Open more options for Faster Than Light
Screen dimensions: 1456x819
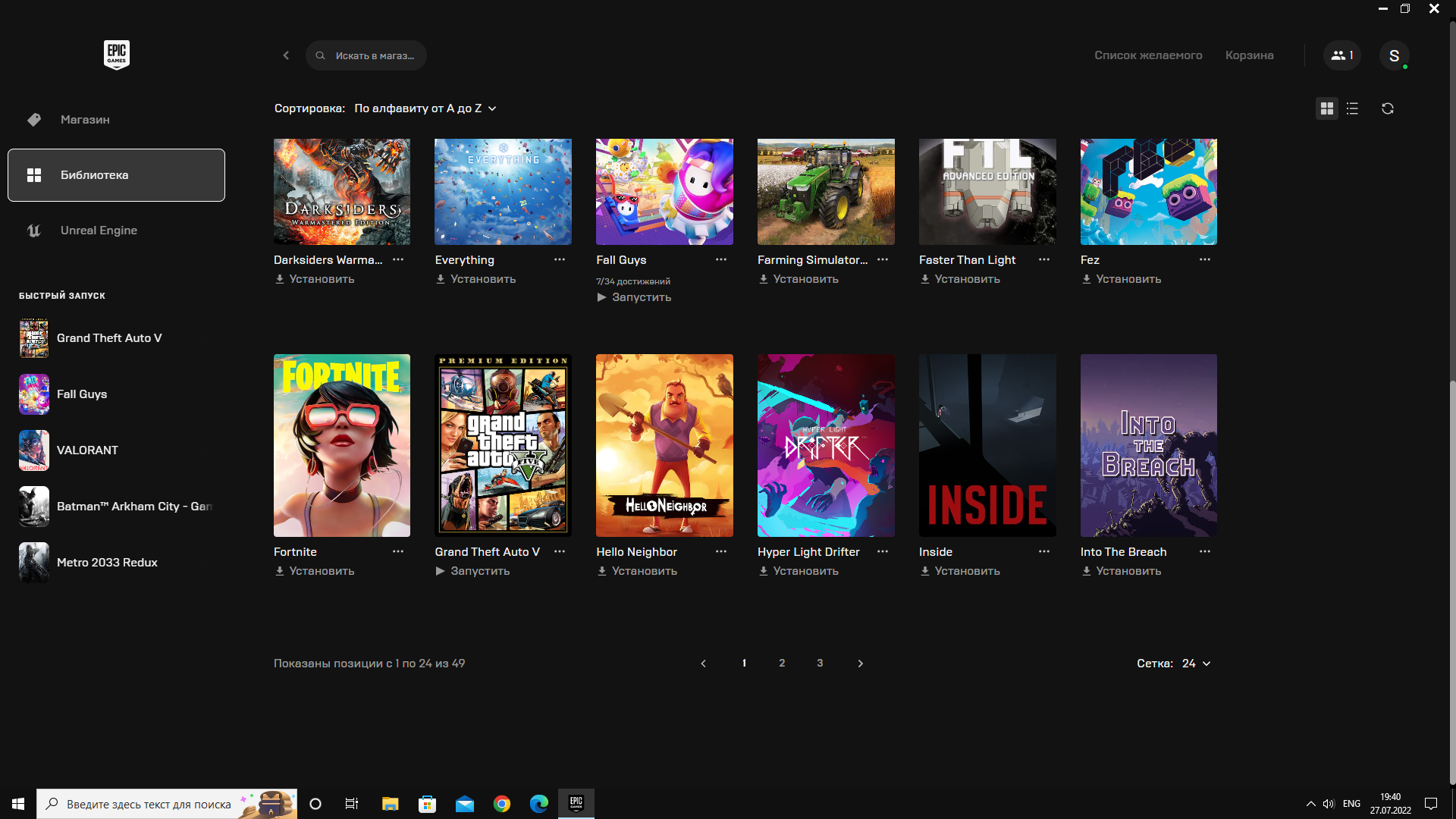[1044, 259]
